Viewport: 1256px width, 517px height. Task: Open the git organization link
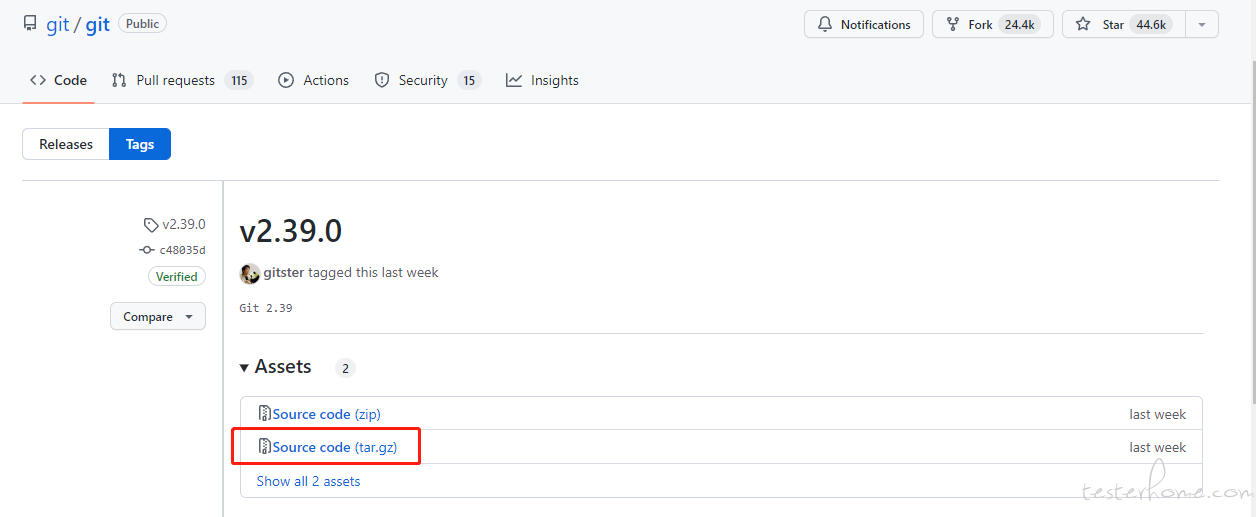(58, 25)
